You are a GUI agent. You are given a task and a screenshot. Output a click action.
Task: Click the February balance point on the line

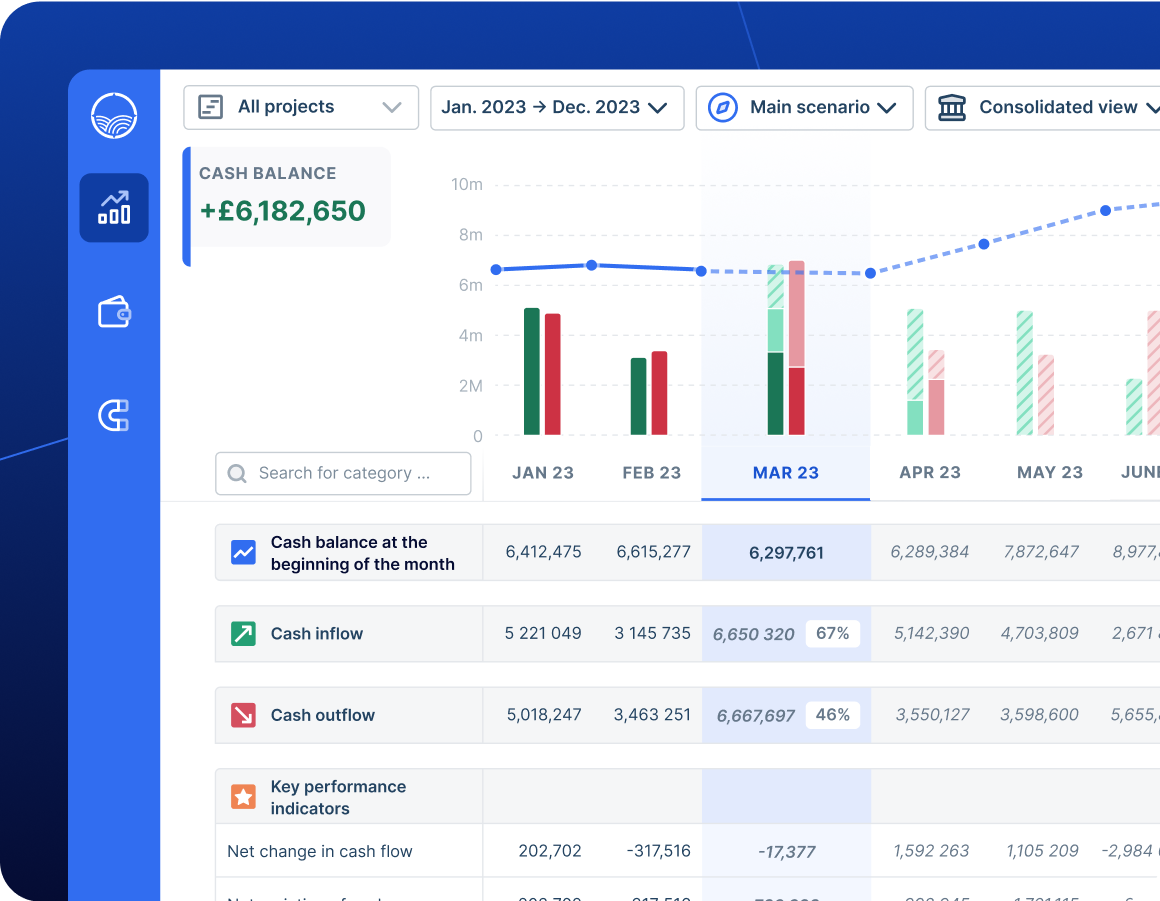pyautogui.click(x=591, y=265)
